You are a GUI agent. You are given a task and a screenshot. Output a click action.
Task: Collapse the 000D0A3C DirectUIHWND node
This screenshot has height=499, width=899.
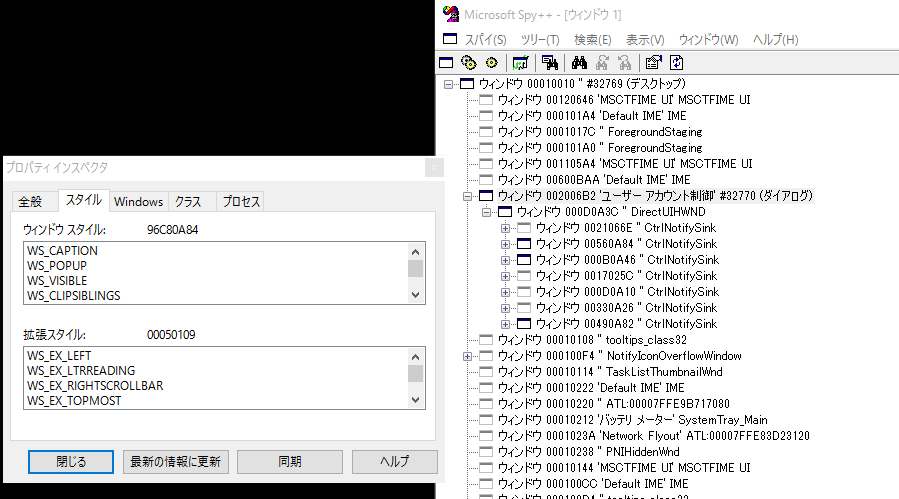[x=486, y=213]
